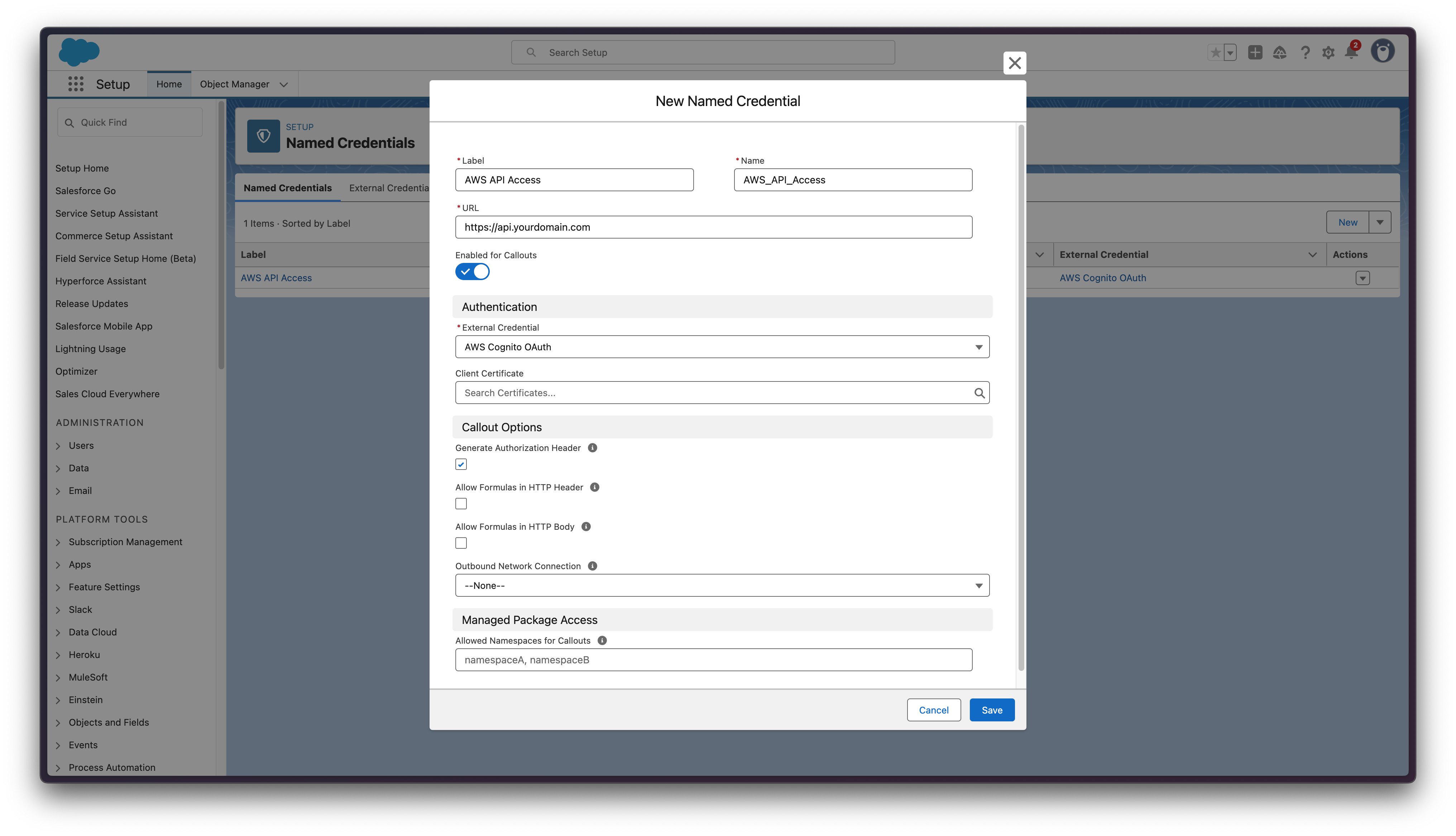Show info for Allow Formulas in HTTP Header
The image size is (1456, 836).
click(x=595, y=487)
